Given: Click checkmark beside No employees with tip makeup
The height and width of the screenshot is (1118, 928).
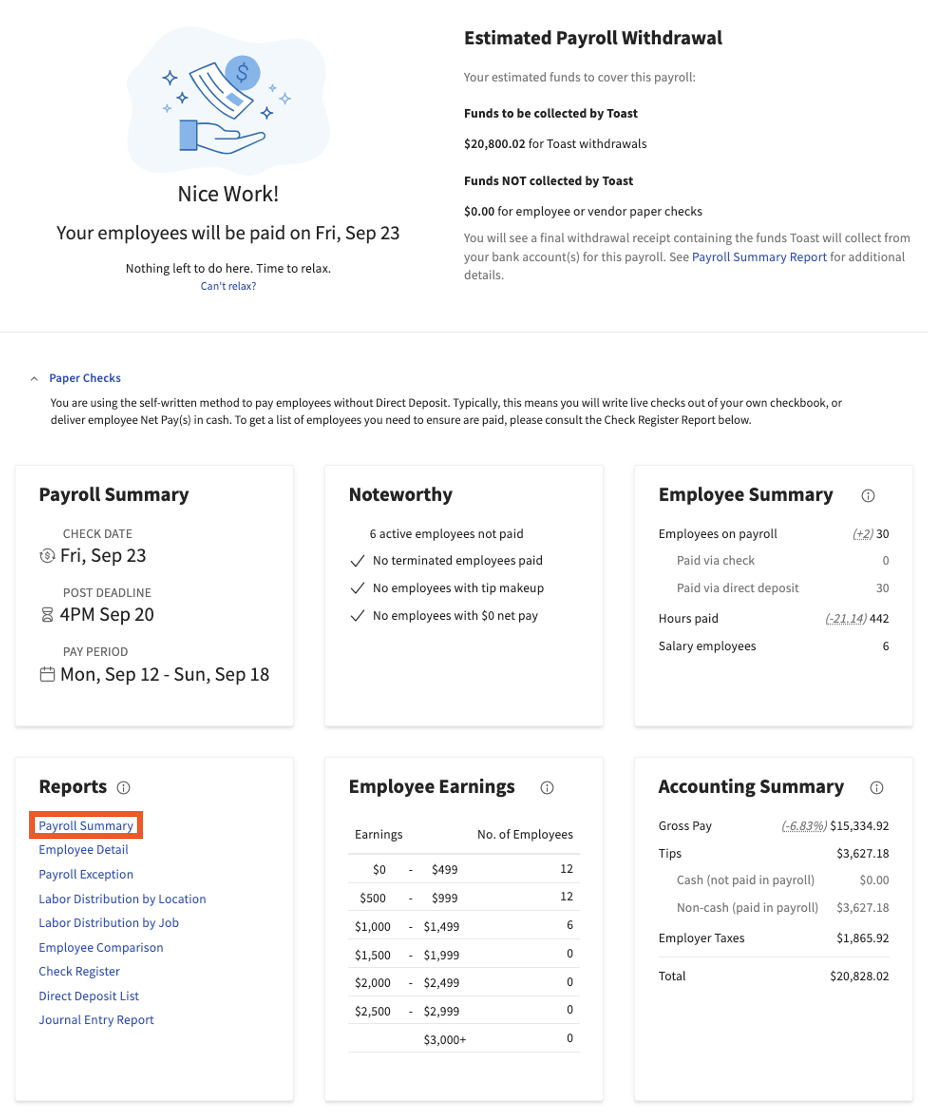Looking at the screenshot, I should tap(357, 589).
